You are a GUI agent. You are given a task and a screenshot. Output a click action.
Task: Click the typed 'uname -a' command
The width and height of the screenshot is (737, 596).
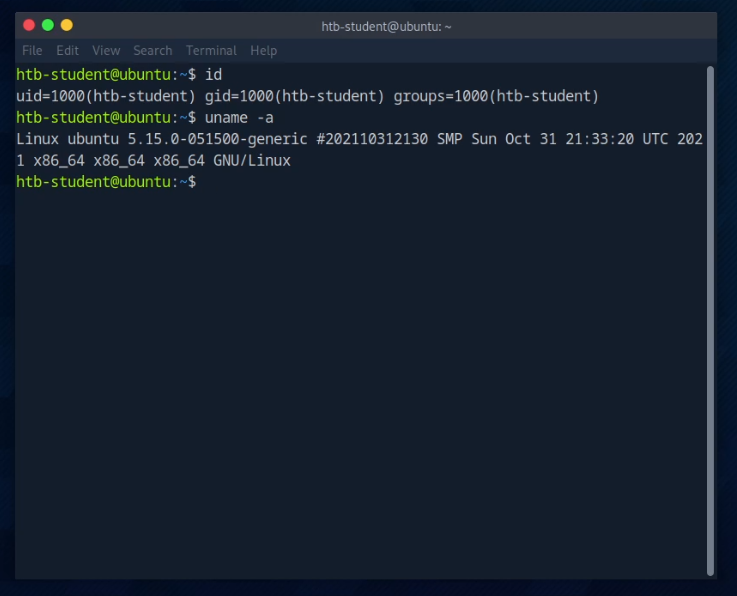tap(239, 118)
